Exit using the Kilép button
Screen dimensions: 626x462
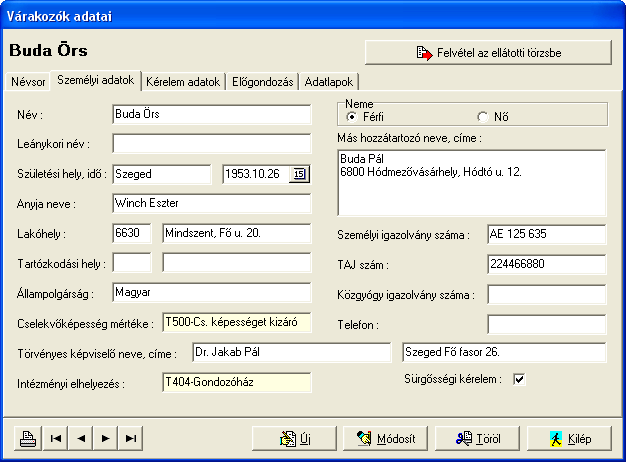click(x=569, y=438)
